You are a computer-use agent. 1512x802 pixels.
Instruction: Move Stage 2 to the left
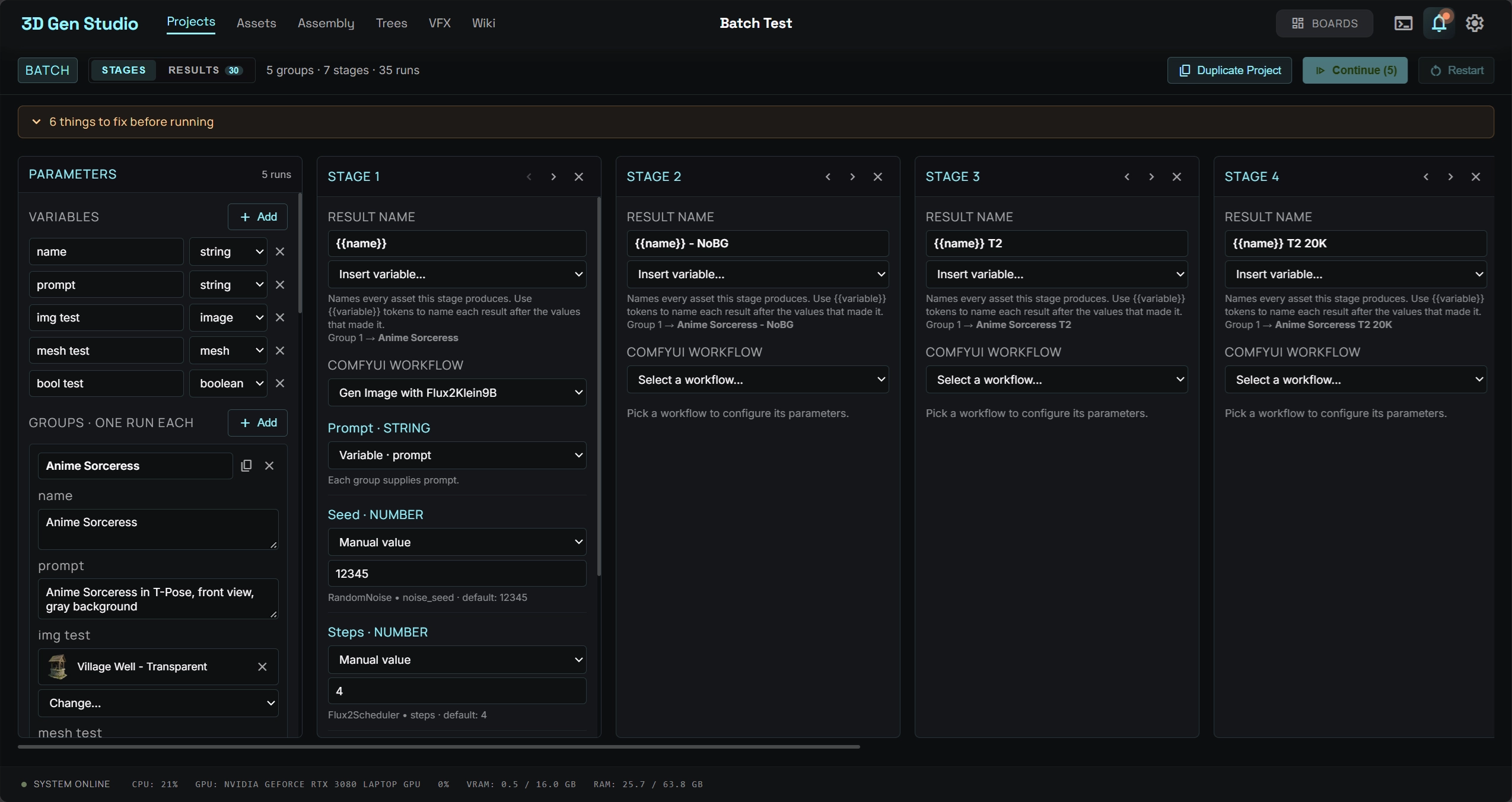click(x=828, y=177)
